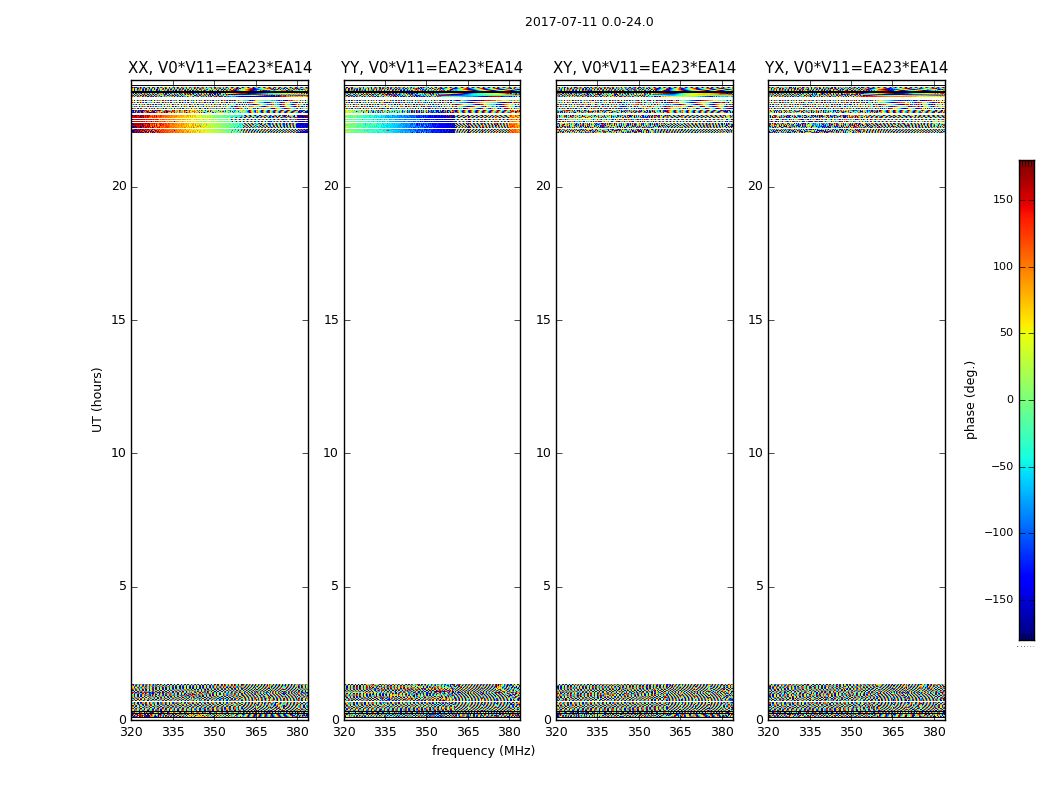The width and height of the screenshot is (1050, 800).
Task: Click the figure title 2017-07-11 0.0-24.0
Action: [x=589, y=21]
